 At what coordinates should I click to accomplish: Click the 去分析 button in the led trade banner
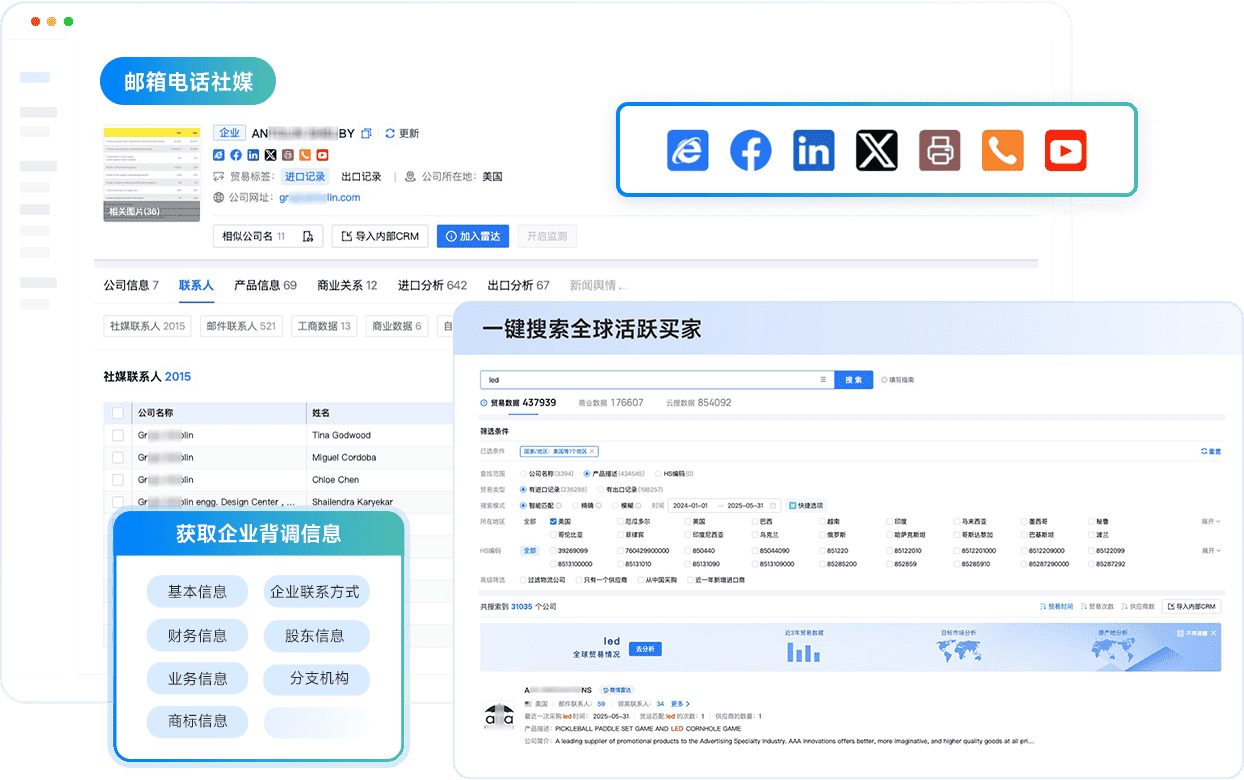pyautogui.click(x=644, y=648)
